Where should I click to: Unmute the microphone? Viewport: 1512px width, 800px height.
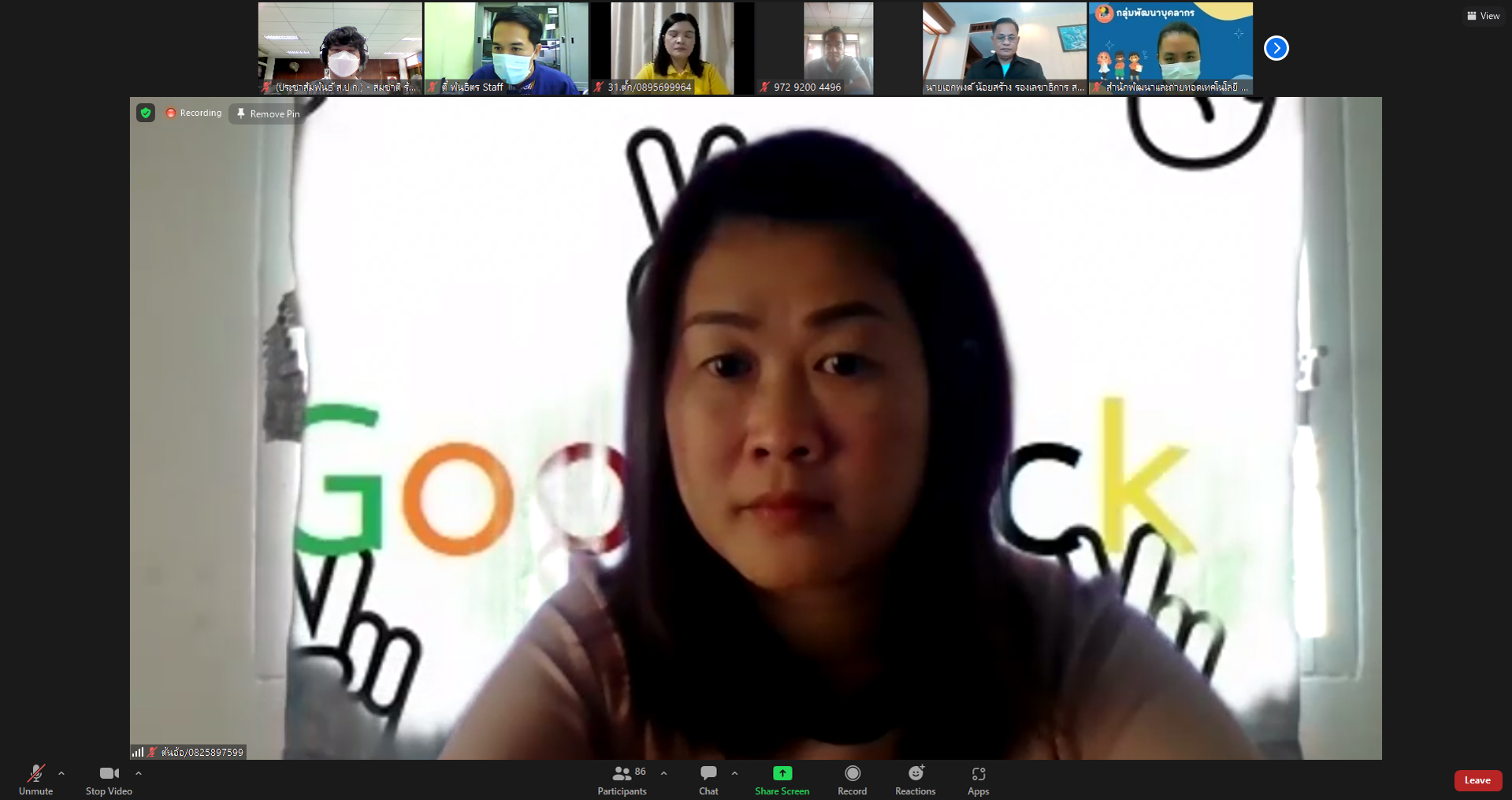[35, 780]
